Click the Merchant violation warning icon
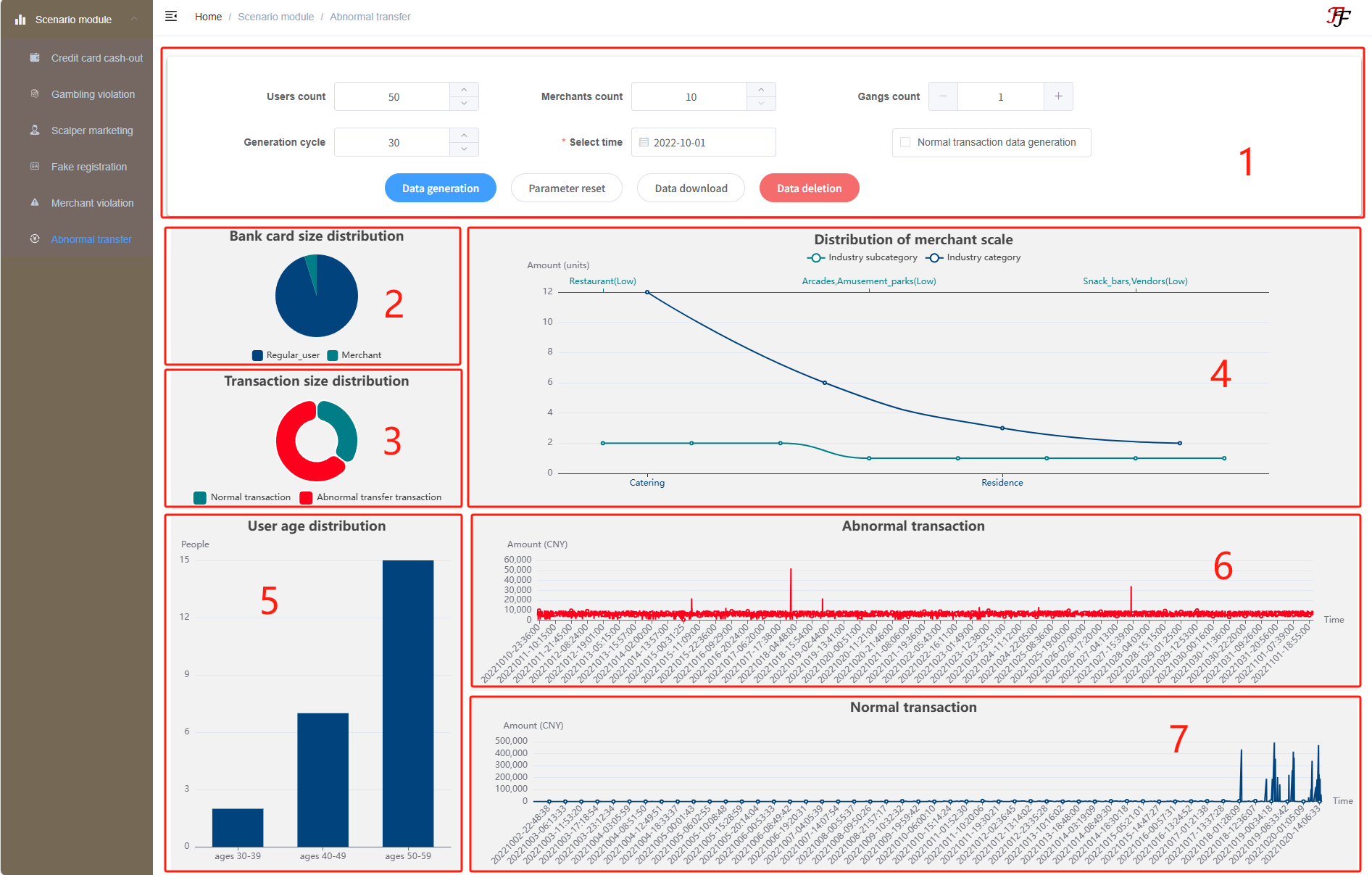1372x875 pixels. pos(35,202)
